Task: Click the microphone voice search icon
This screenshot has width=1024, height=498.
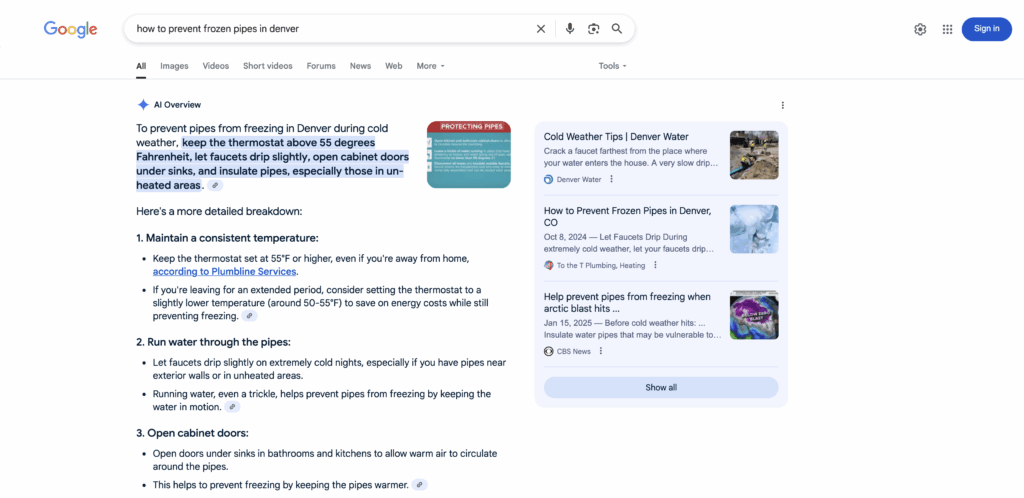Action: pos(569,29)
